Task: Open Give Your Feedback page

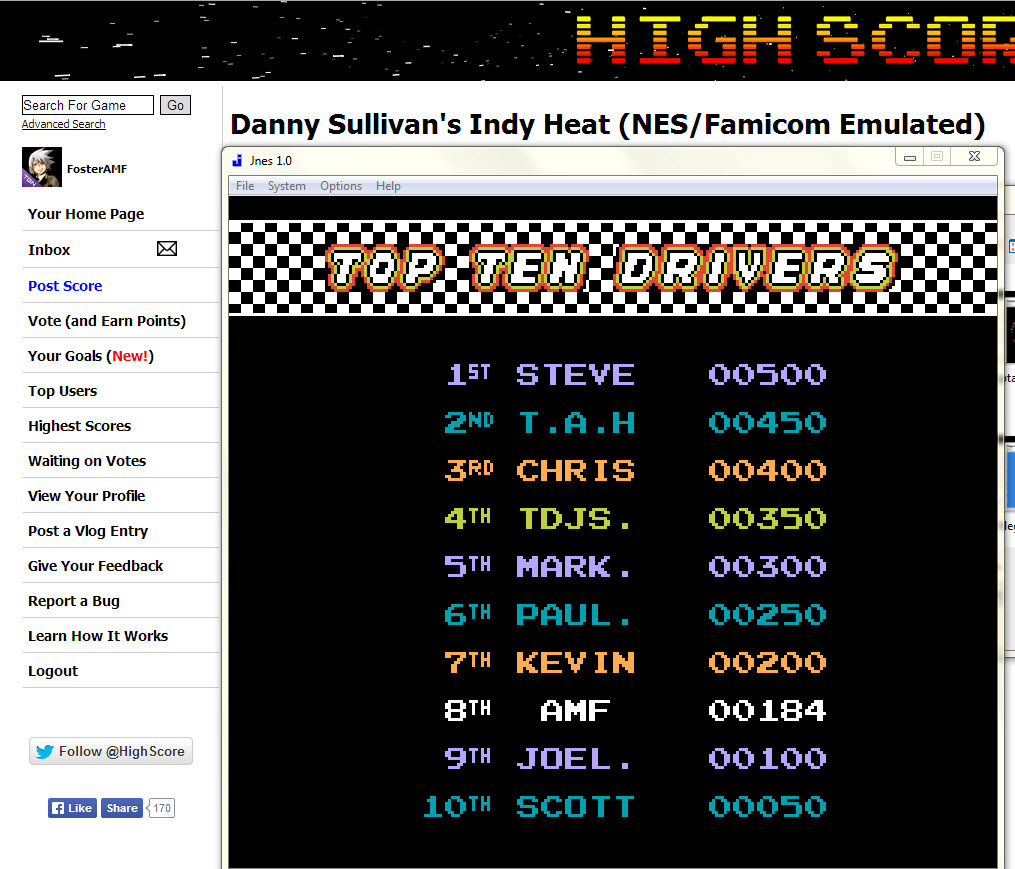Action: [x=96, y=566]
